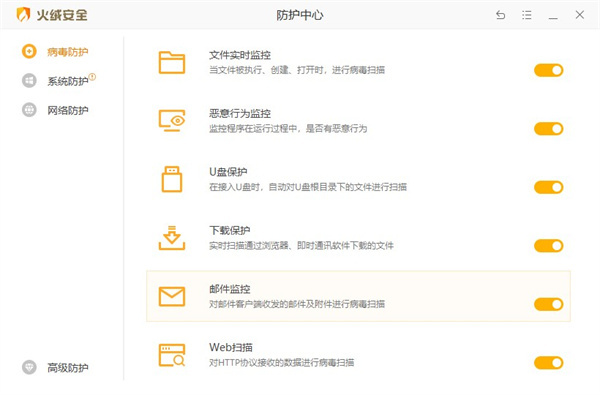Click the monitor-eye icon for 恶意行为监控
This screenshot has height=395, width=600.
(172, 121)
